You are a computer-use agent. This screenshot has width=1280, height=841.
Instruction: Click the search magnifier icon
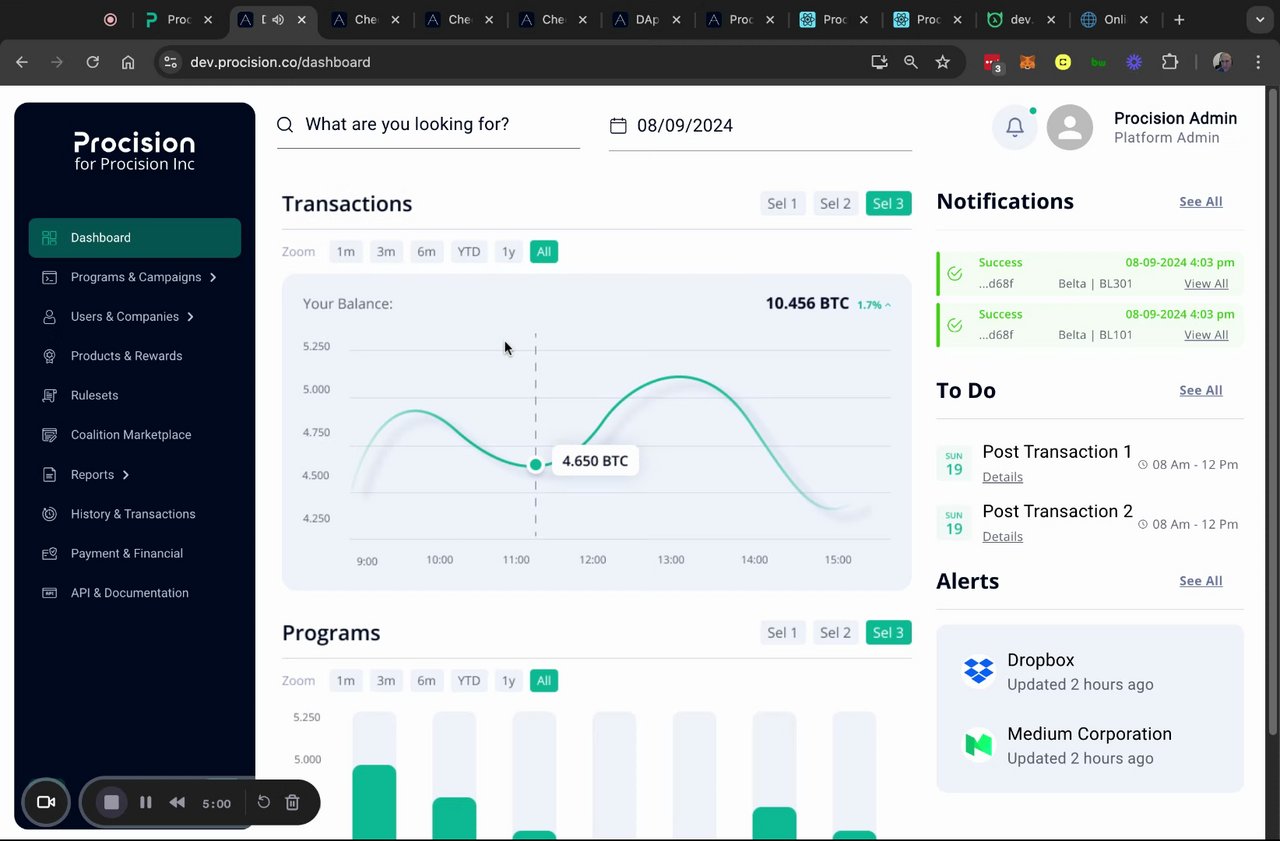point(285,125)
